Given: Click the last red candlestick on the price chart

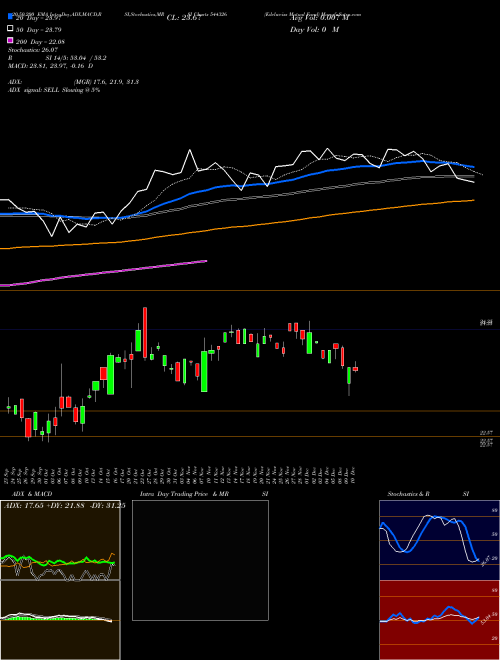Looking at the screenshot, I should [x=355, y=369].
